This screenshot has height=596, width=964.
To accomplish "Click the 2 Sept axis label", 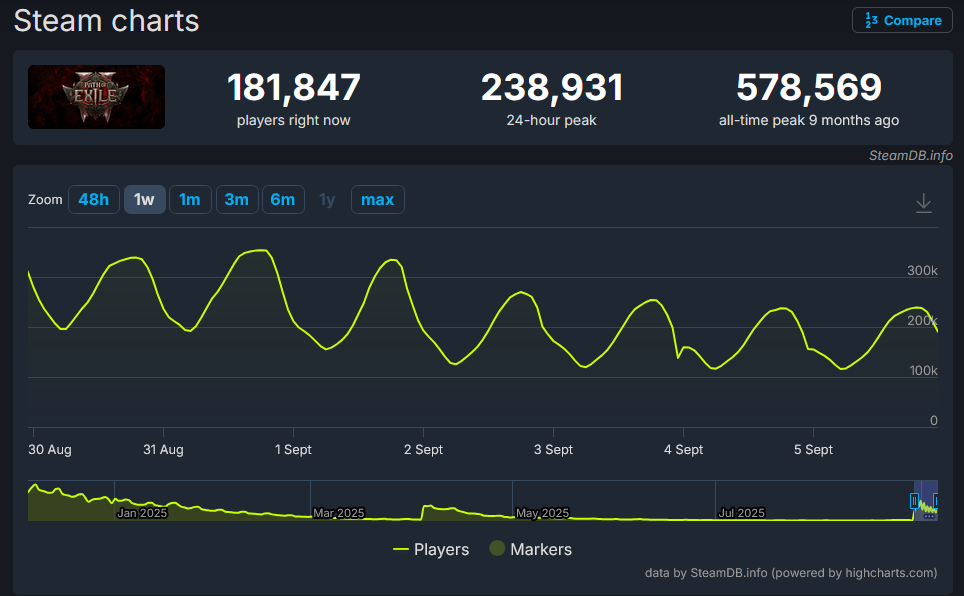I will tap(423, 450).
